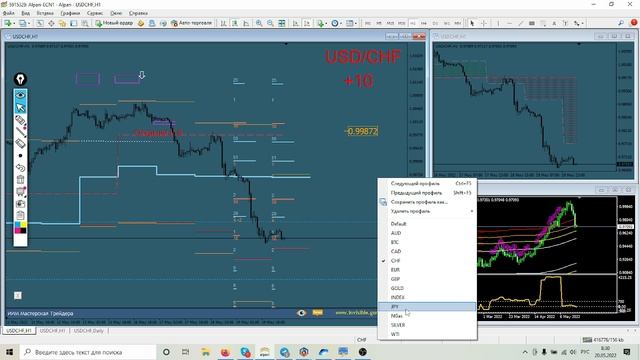Click the Windows taskbar search field
Viewport: 640px width, 360px height.
tap(87, 352)
